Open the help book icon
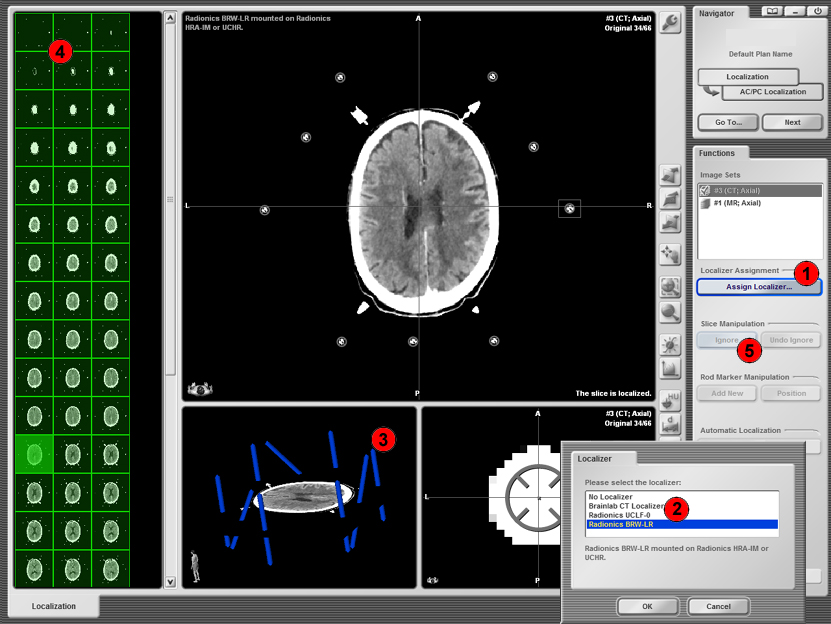 pyautogui.click(x=771, y=11)
